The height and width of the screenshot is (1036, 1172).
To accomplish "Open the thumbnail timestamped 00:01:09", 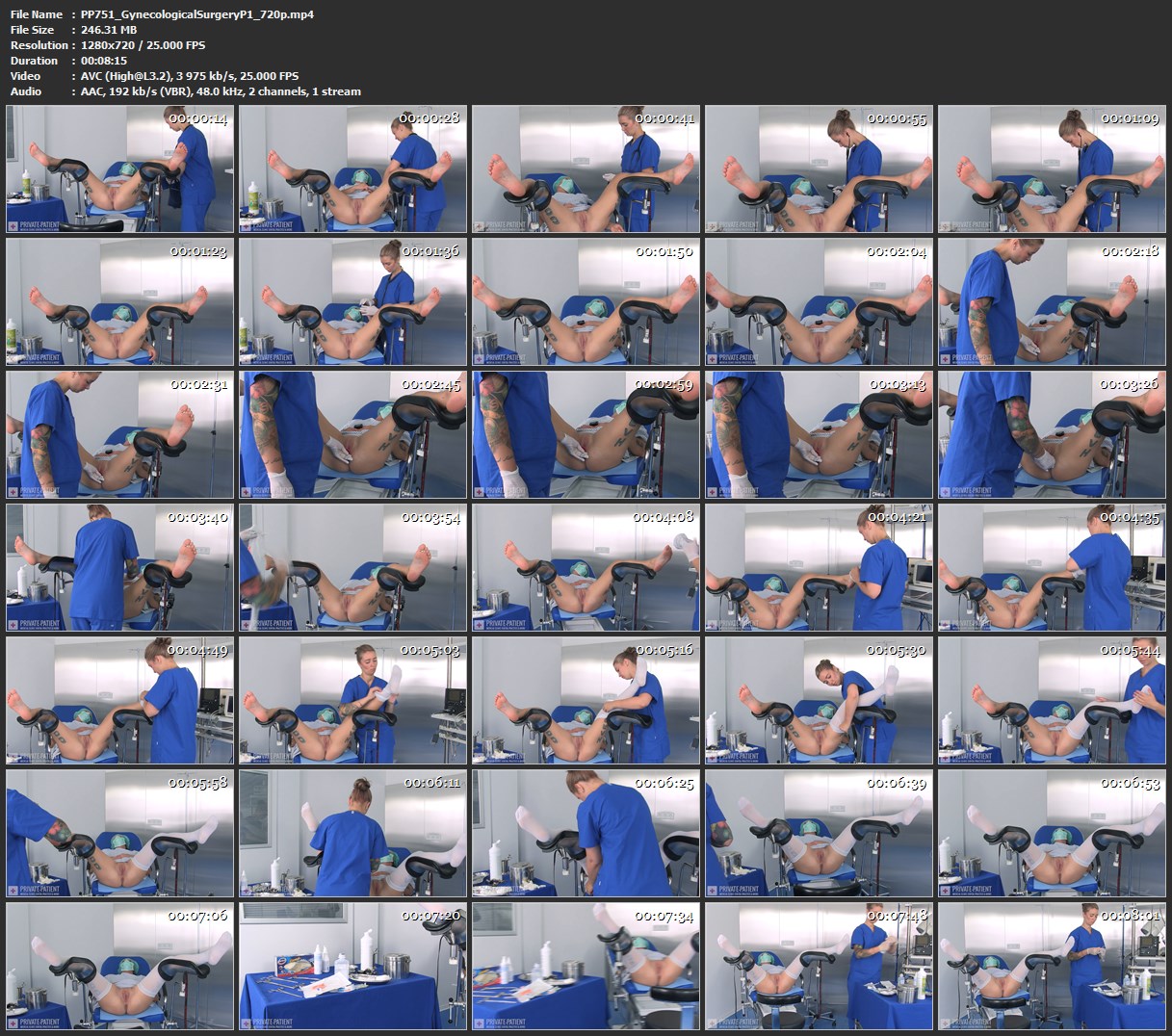I will click(x=1052, y=168).
